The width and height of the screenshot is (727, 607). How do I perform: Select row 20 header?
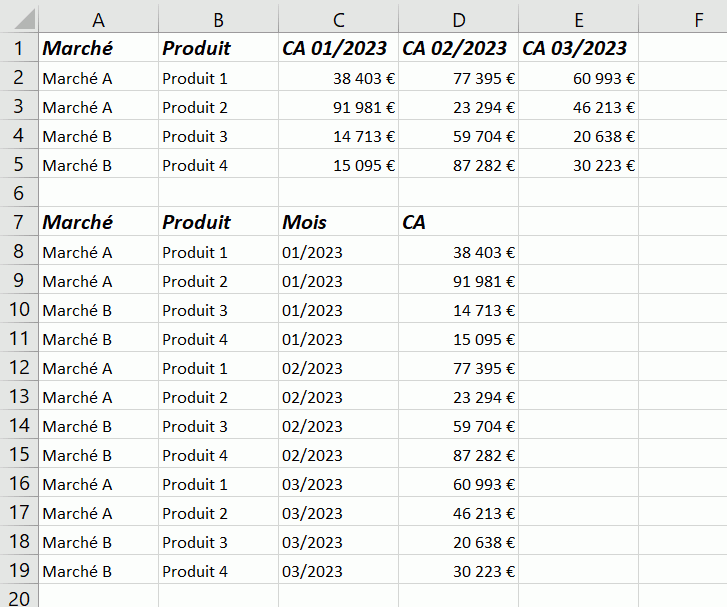click(19, 596)
